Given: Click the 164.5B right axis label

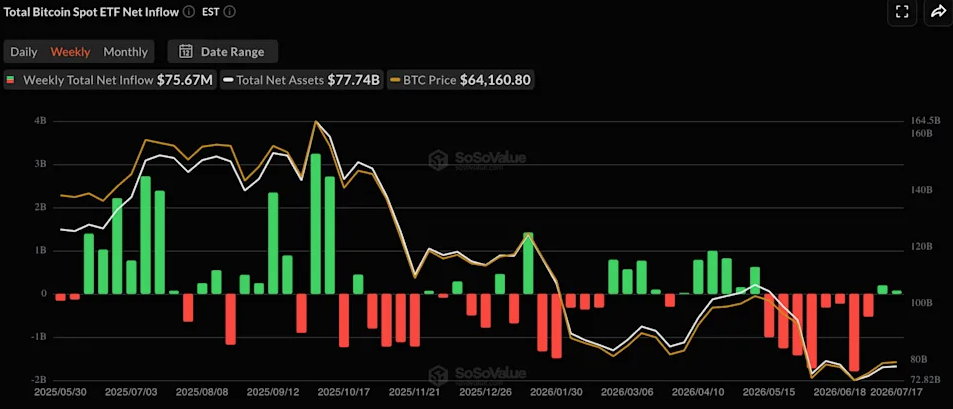Looking at the screenshot, I should [926, 120].
